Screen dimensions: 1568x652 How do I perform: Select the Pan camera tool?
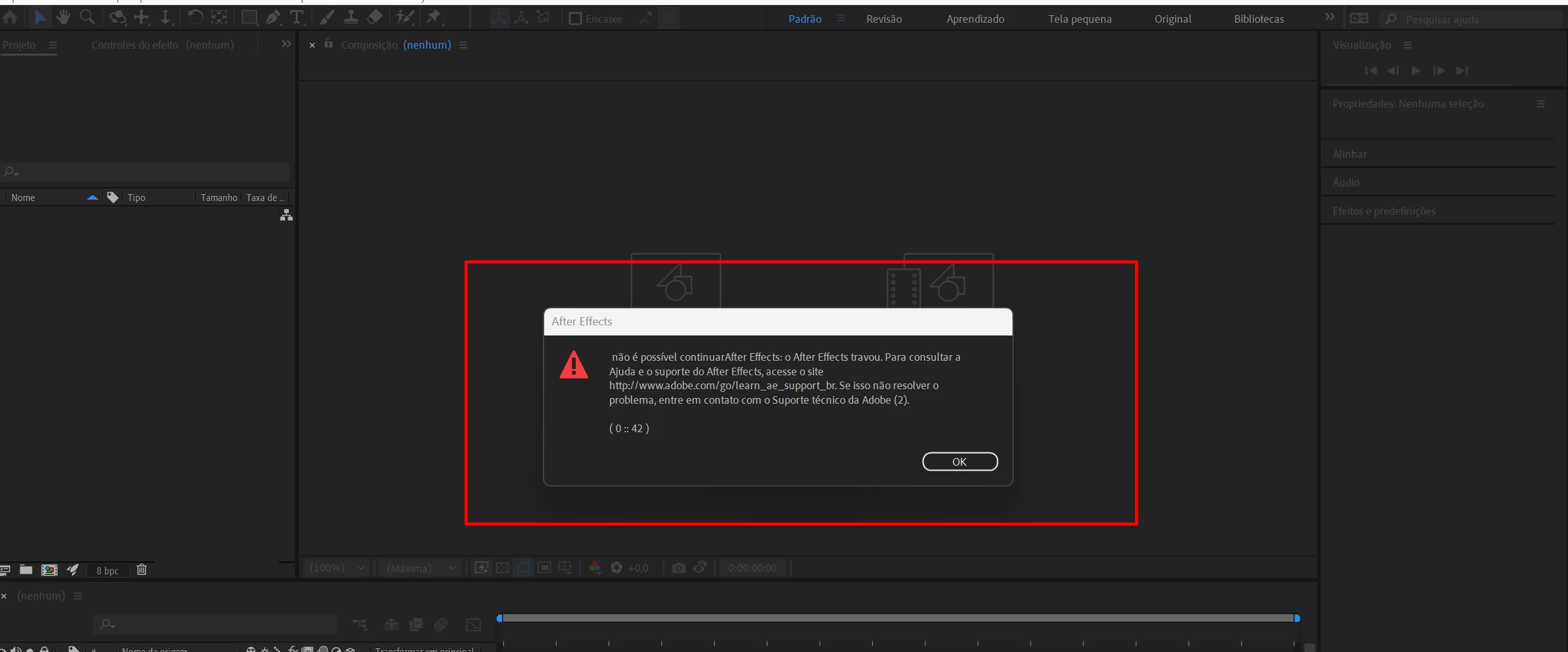(142, 18)
